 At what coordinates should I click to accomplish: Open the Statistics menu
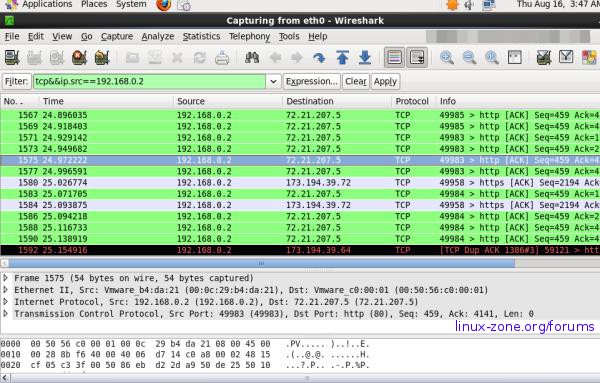point(201,36)
